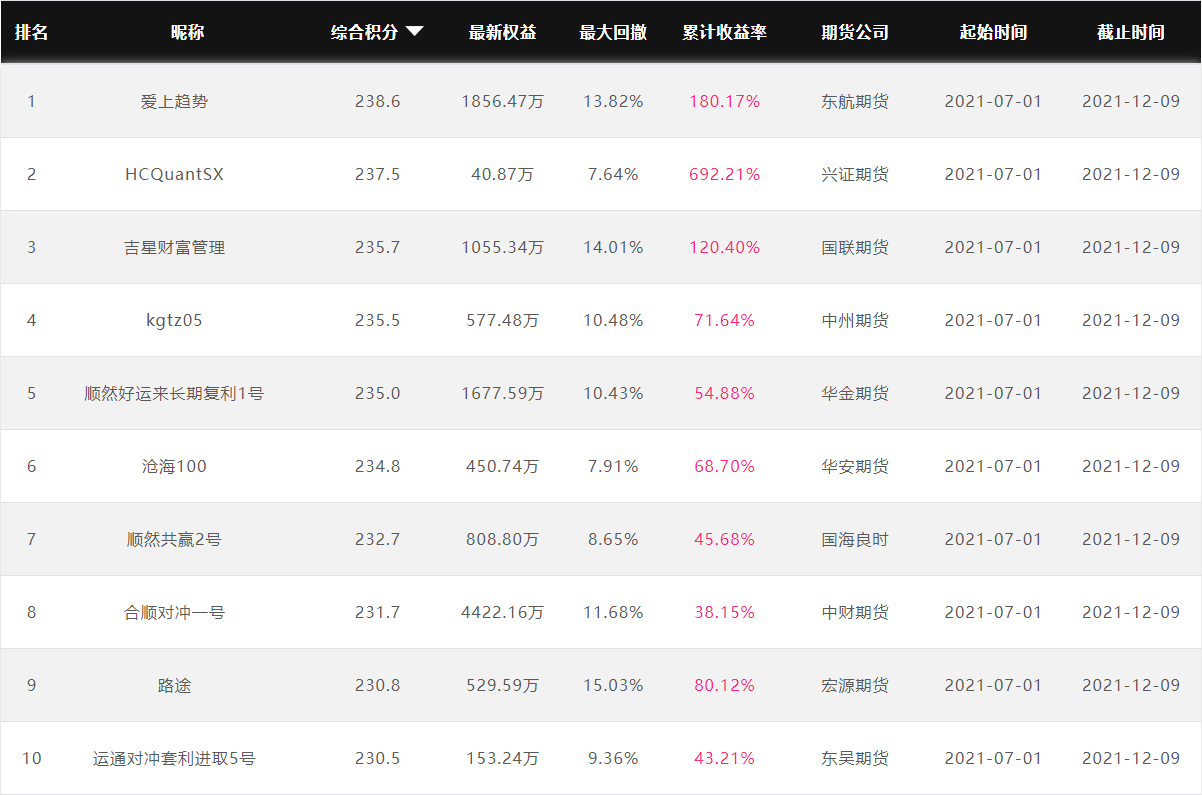The width and height of the screenshot is (1202, 795).
Task: Select the equity value 1055.34万
Action: pyautogui.click(x=503, y=247)
